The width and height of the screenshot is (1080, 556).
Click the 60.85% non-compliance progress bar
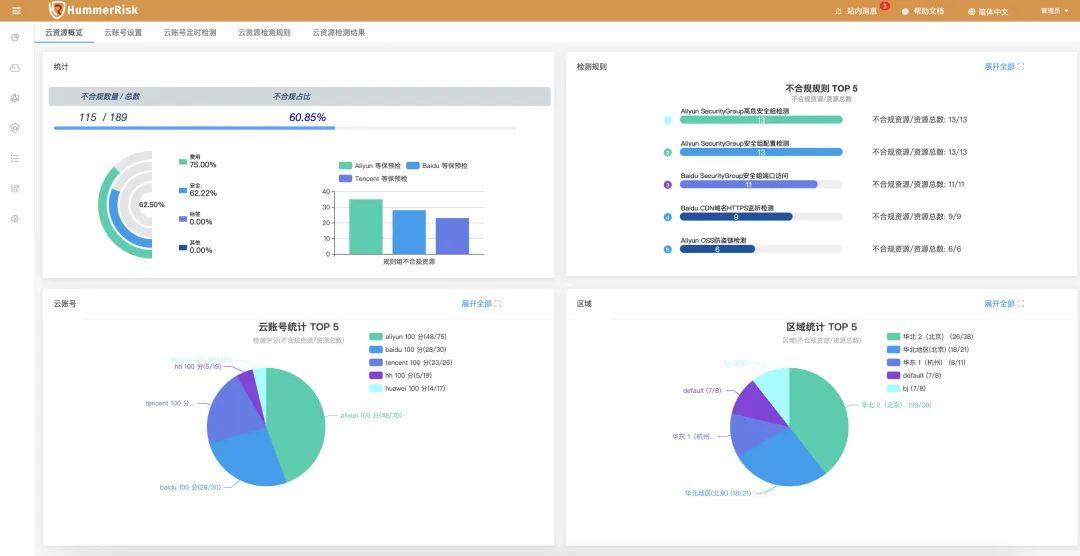[285, 128]
